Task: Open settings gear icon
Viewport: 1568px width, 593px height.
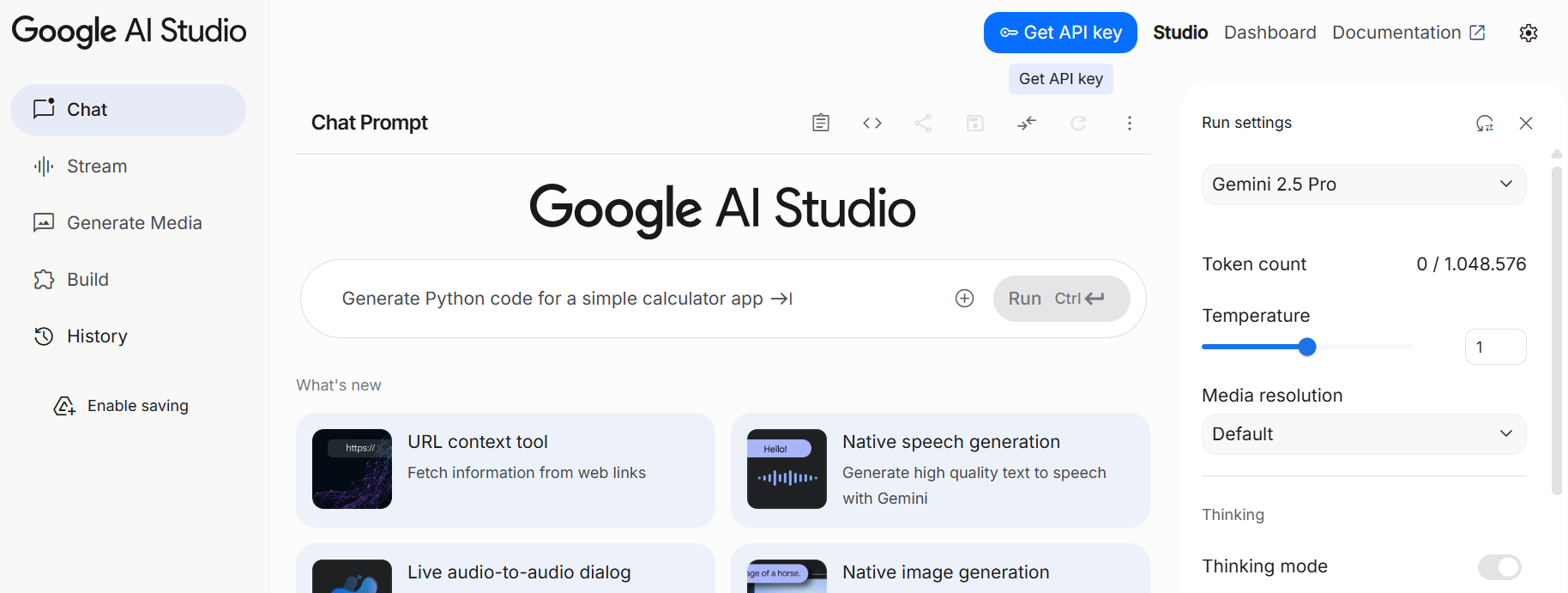Action: pos(1529,33)
